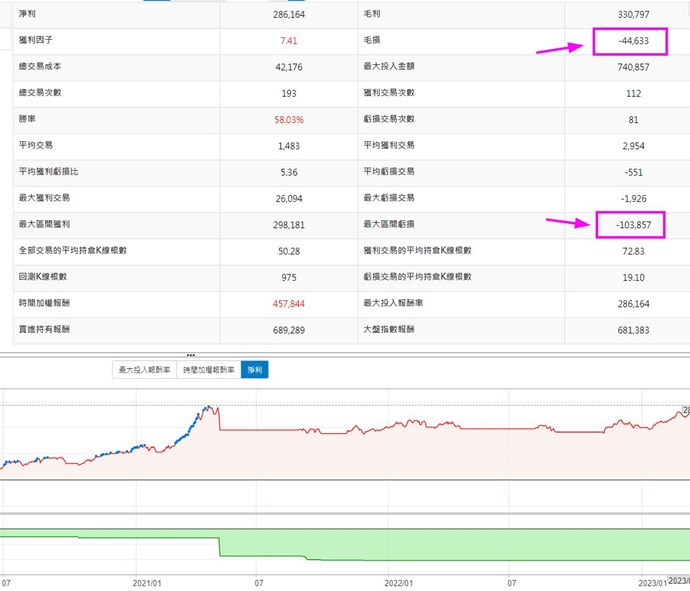Click the splitter handle dots above chart
Image resolution: width=690 pixels, height=591 pixels.
coord(190,355)
